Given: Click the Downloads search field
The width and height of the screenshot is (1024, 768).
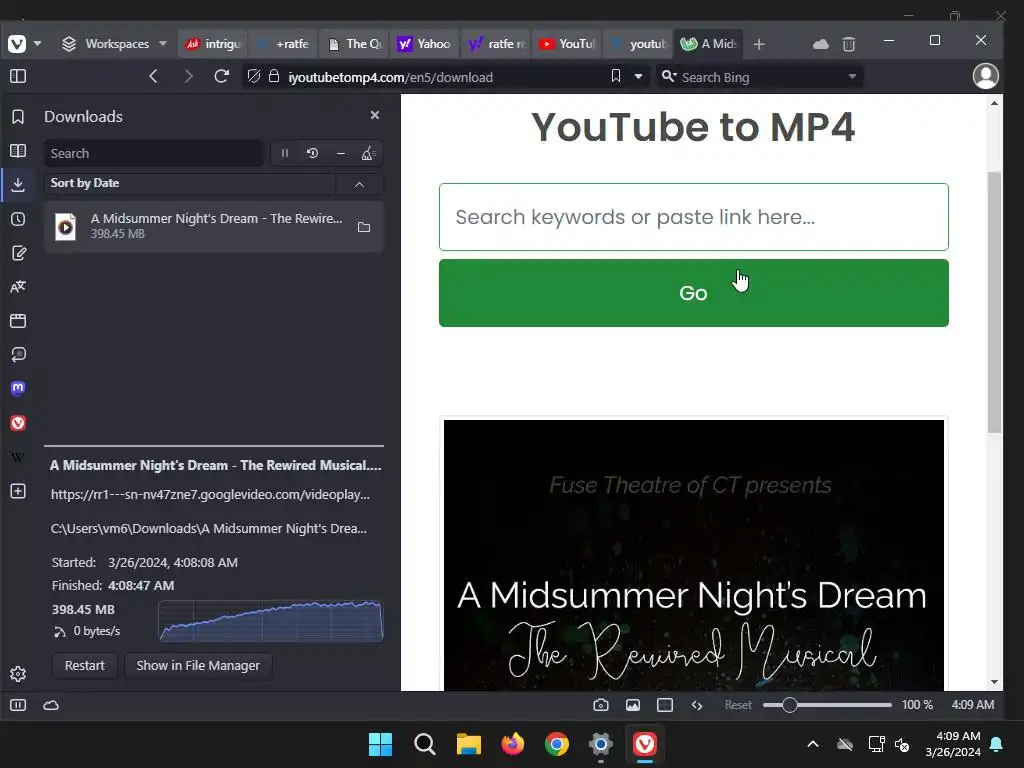Looking at the screenshot, I should (x=154, y=153).
